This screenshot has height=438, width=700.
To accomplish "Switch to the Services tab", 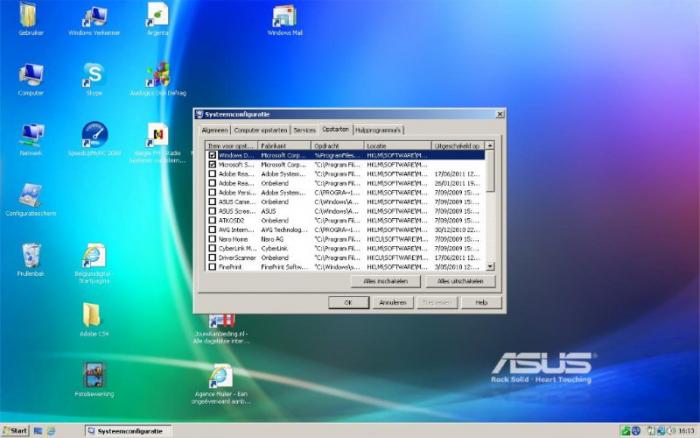I will click(x=304, y=130).
